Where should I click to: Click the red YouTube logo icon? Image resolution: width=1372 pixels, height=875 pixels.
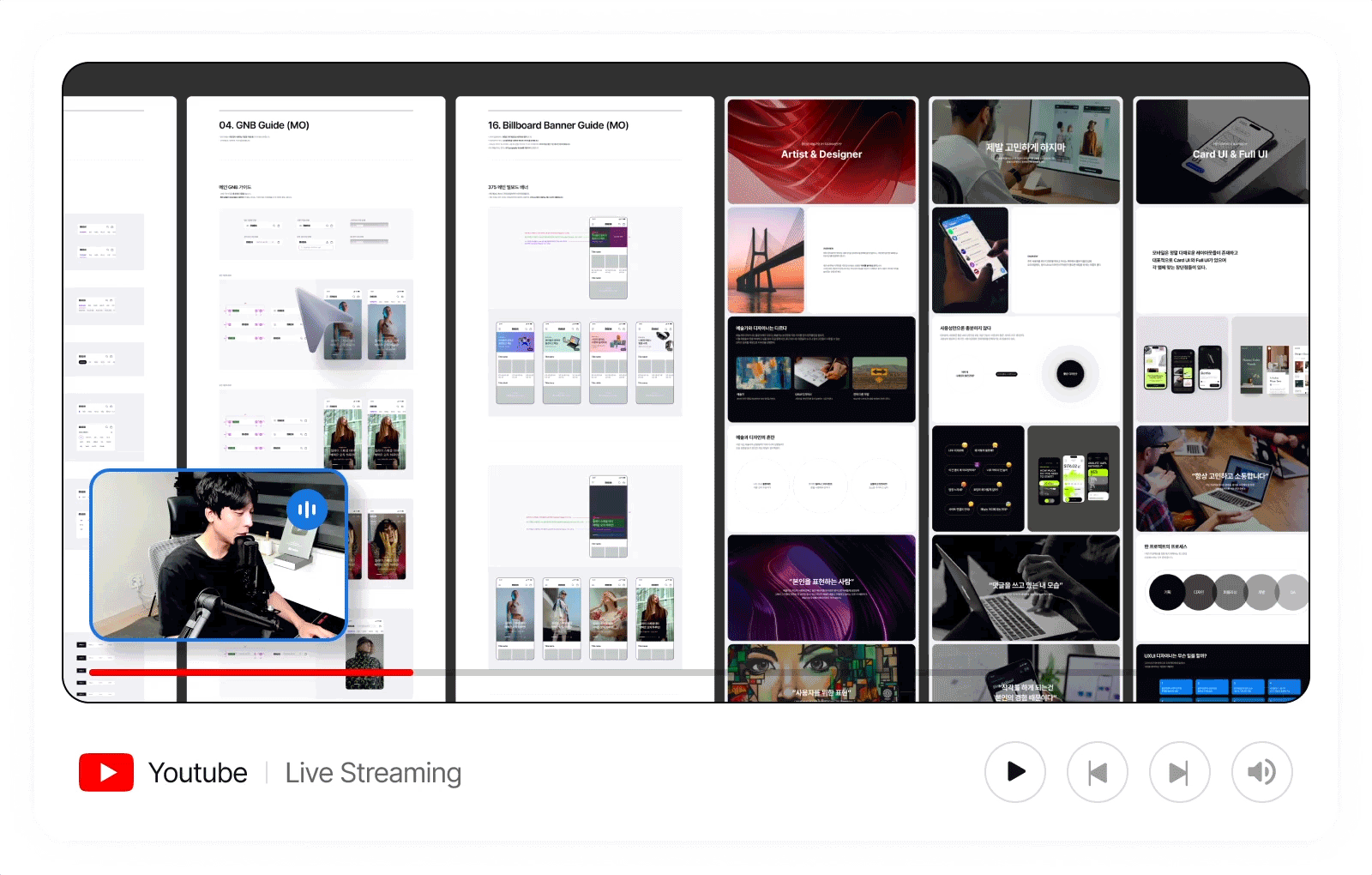(106, 772)
